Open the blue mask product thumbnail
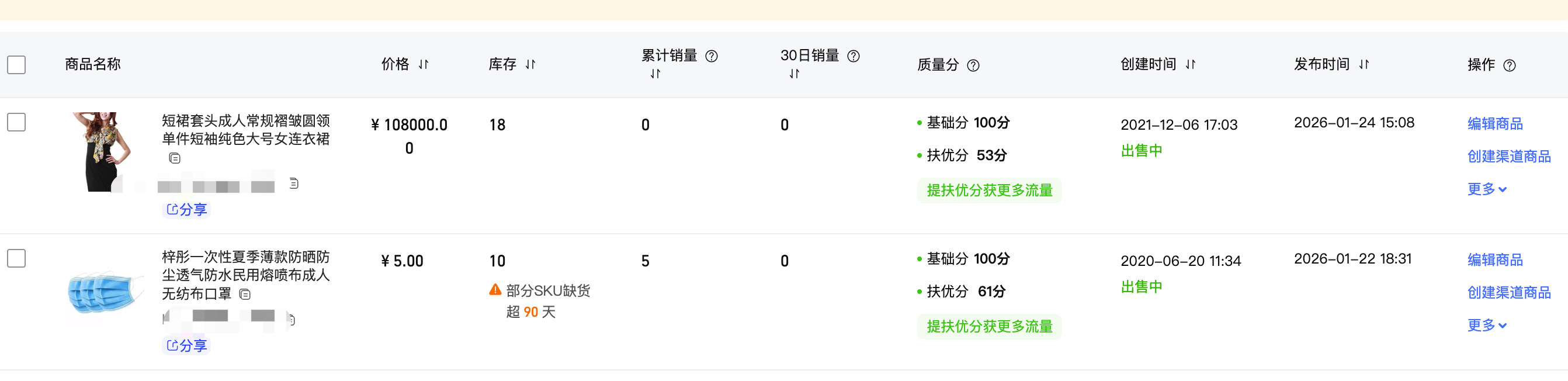 tap(105, 293)
